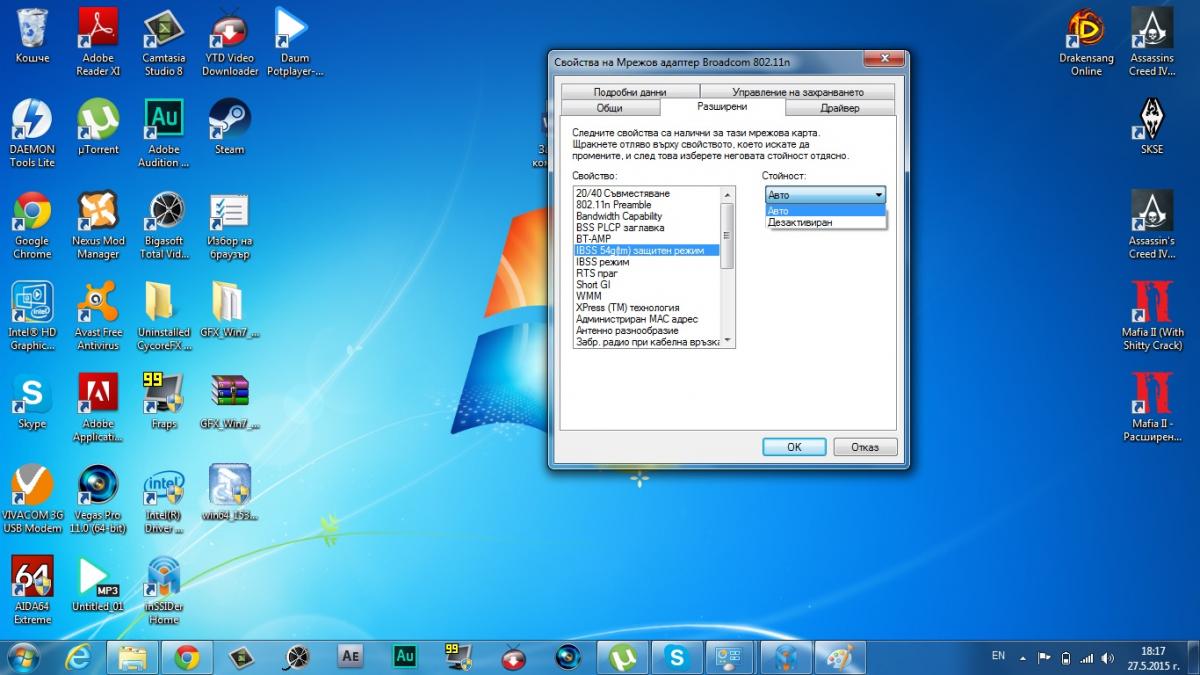Image resolution: width=1200 pixels, height=675 pixels.
Task: Switch to the Общи tab
Action: (609, 108)
